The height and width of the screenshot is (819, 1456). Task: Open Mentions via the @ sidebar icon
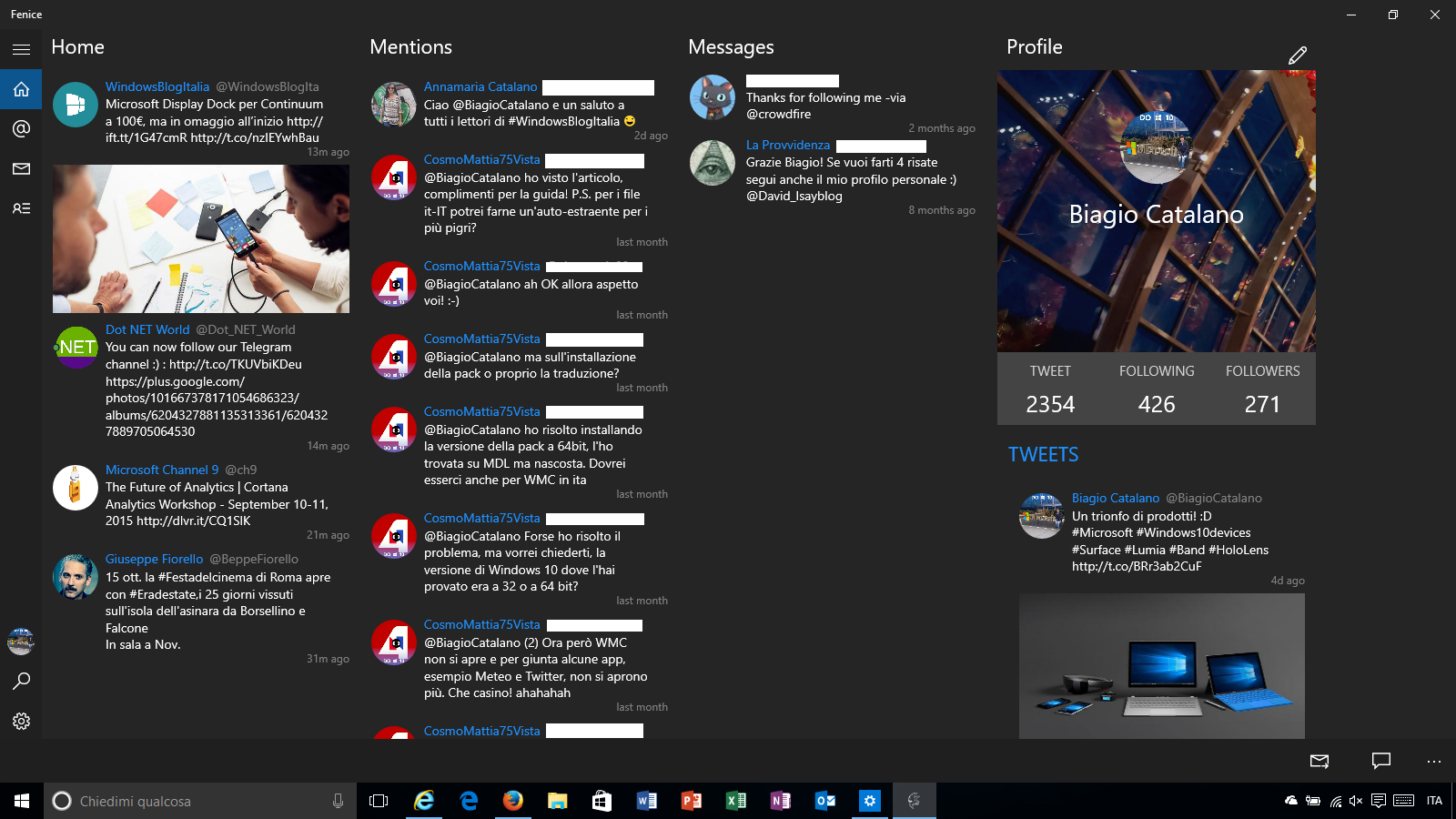tap(21, 128)
